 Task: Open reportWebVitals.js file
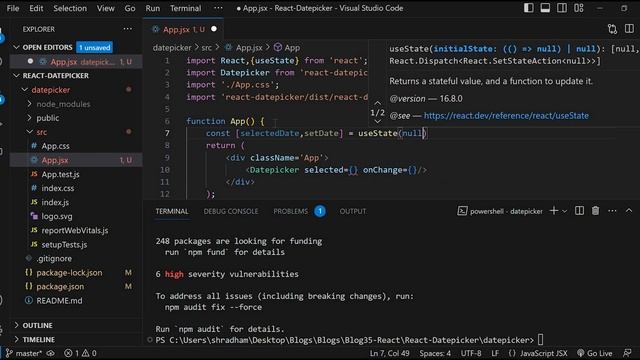(x=75, y=230)
